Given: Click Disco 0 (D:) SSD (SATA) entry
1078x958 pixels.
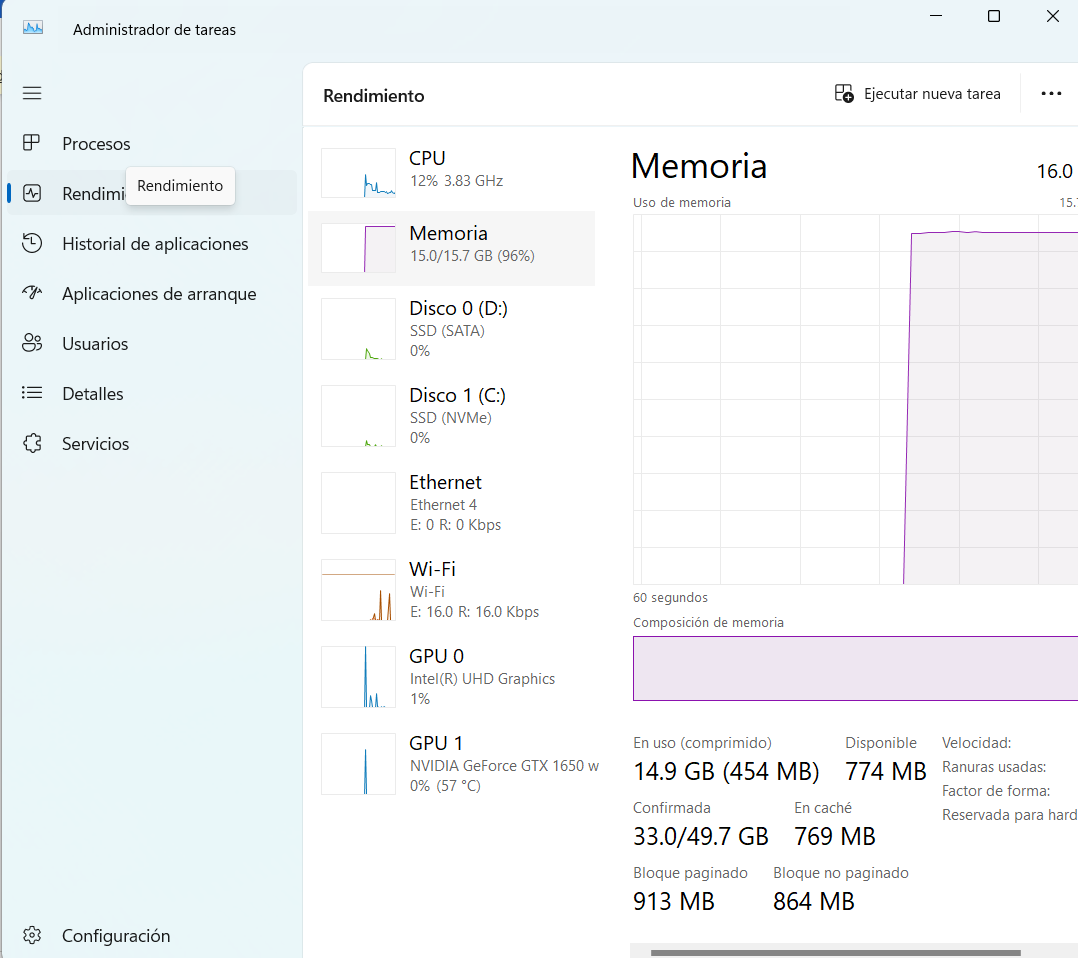Looking at the screenshot, I should (452, 329).
